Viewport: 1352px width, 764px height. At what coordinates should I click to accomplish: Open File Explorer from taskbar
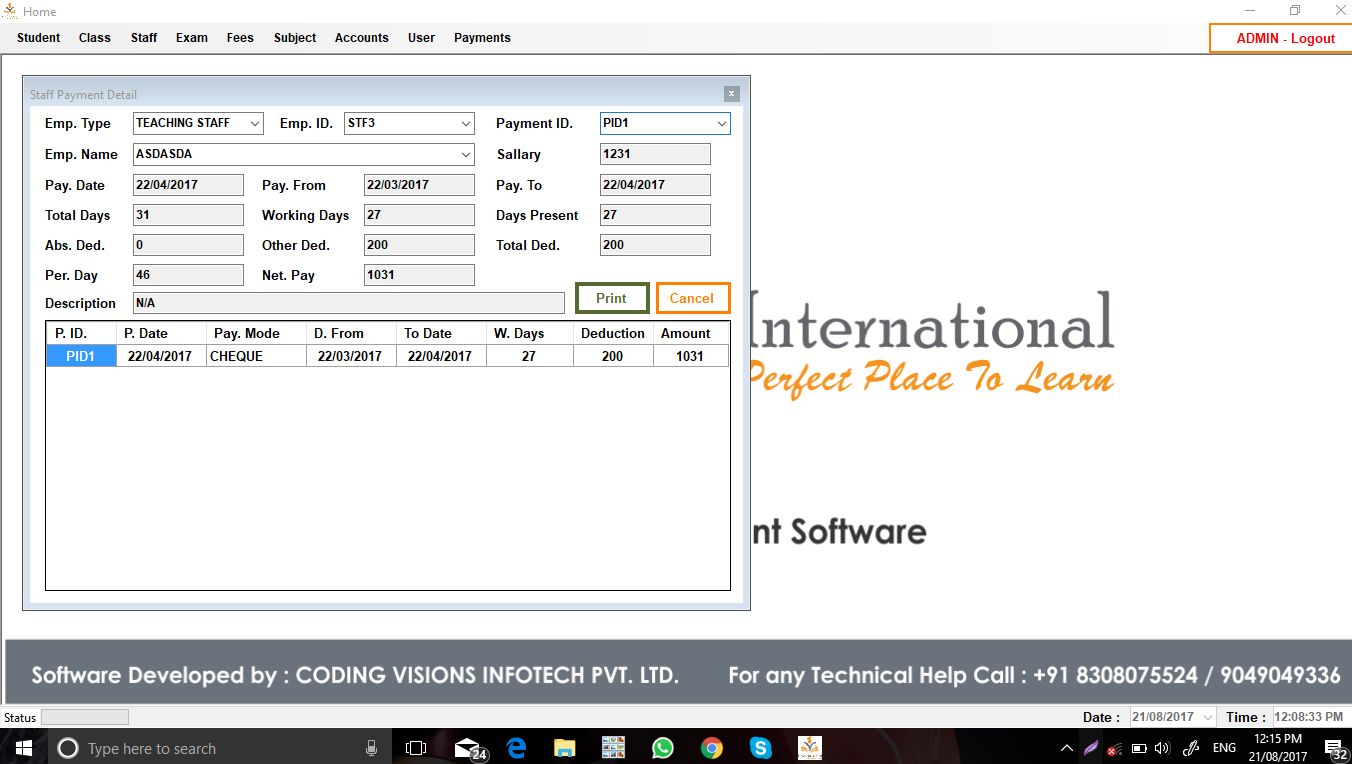click(x=565, y=748)
